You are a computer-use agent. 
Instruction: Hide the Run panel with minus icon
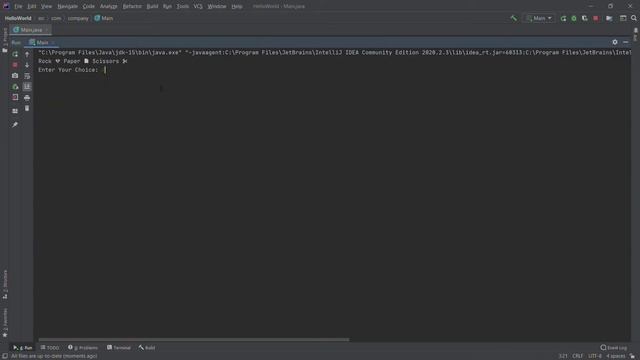point(626,42)
